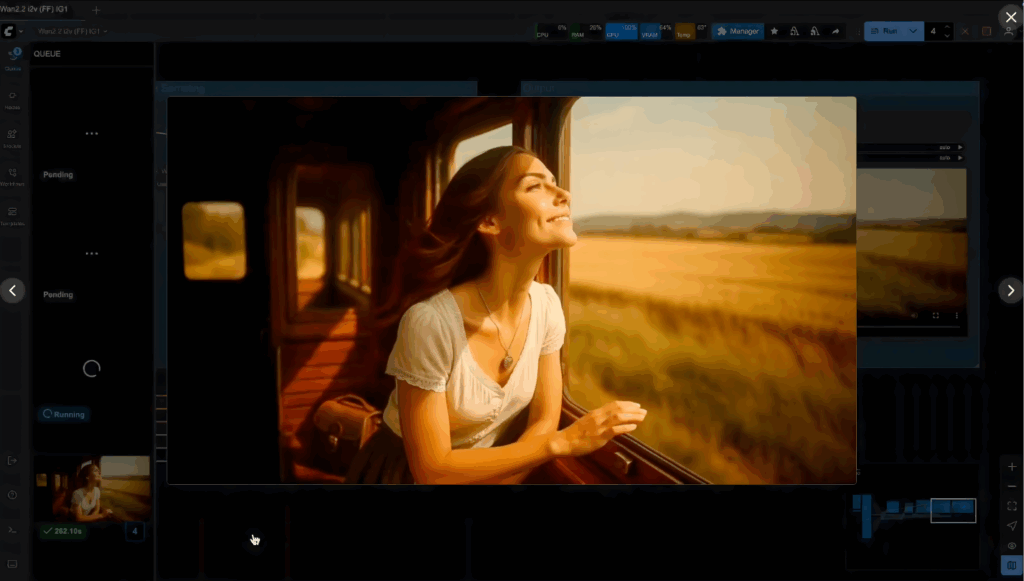Click the batch count field showing 4
The height and width of the screenshot is (581, 1024).
click(x=934, y=31)
